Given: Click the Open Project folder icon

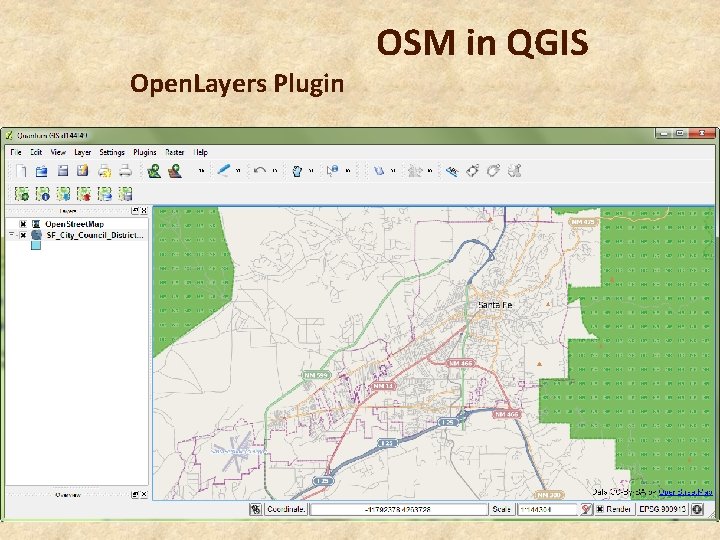Looking at the screenshot, I should pyautogui.click(x=41, y=171).
